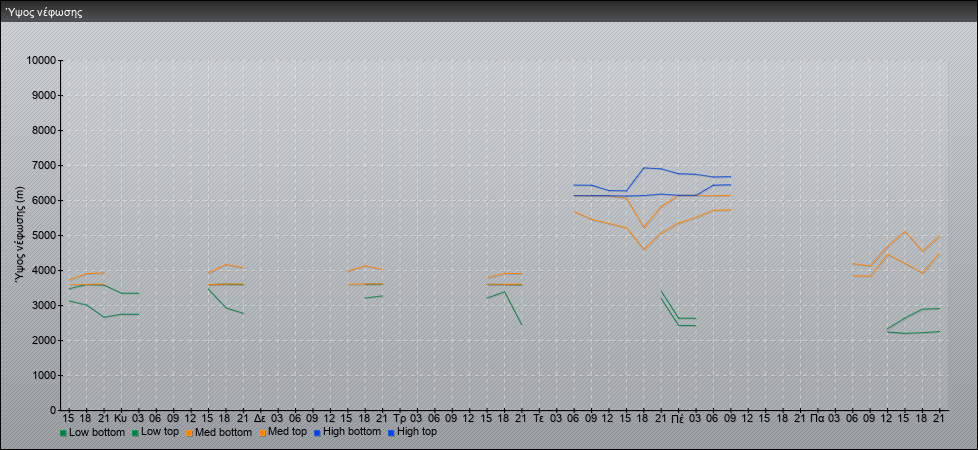
Task: Select the Τε day label on x-axis
Action: coord(539,418)
